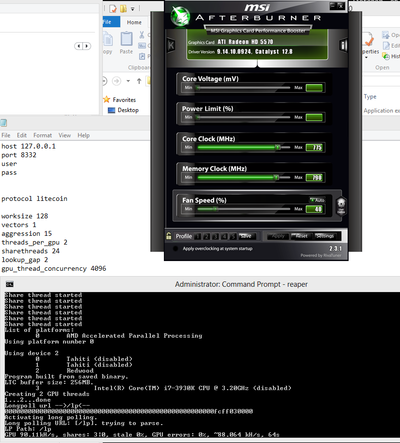Open the Kombustor K button in Afterburner
The height and width of the screenshot is (443, 400).
coord(171,45)
